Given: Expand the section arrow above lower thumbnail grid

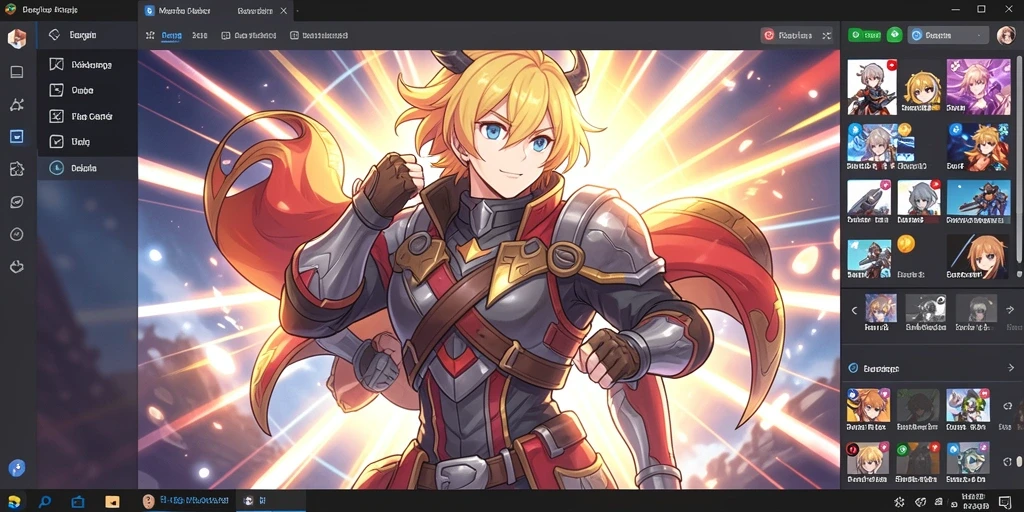Looking at the screenshot, I should click(x=1011, y=368).
